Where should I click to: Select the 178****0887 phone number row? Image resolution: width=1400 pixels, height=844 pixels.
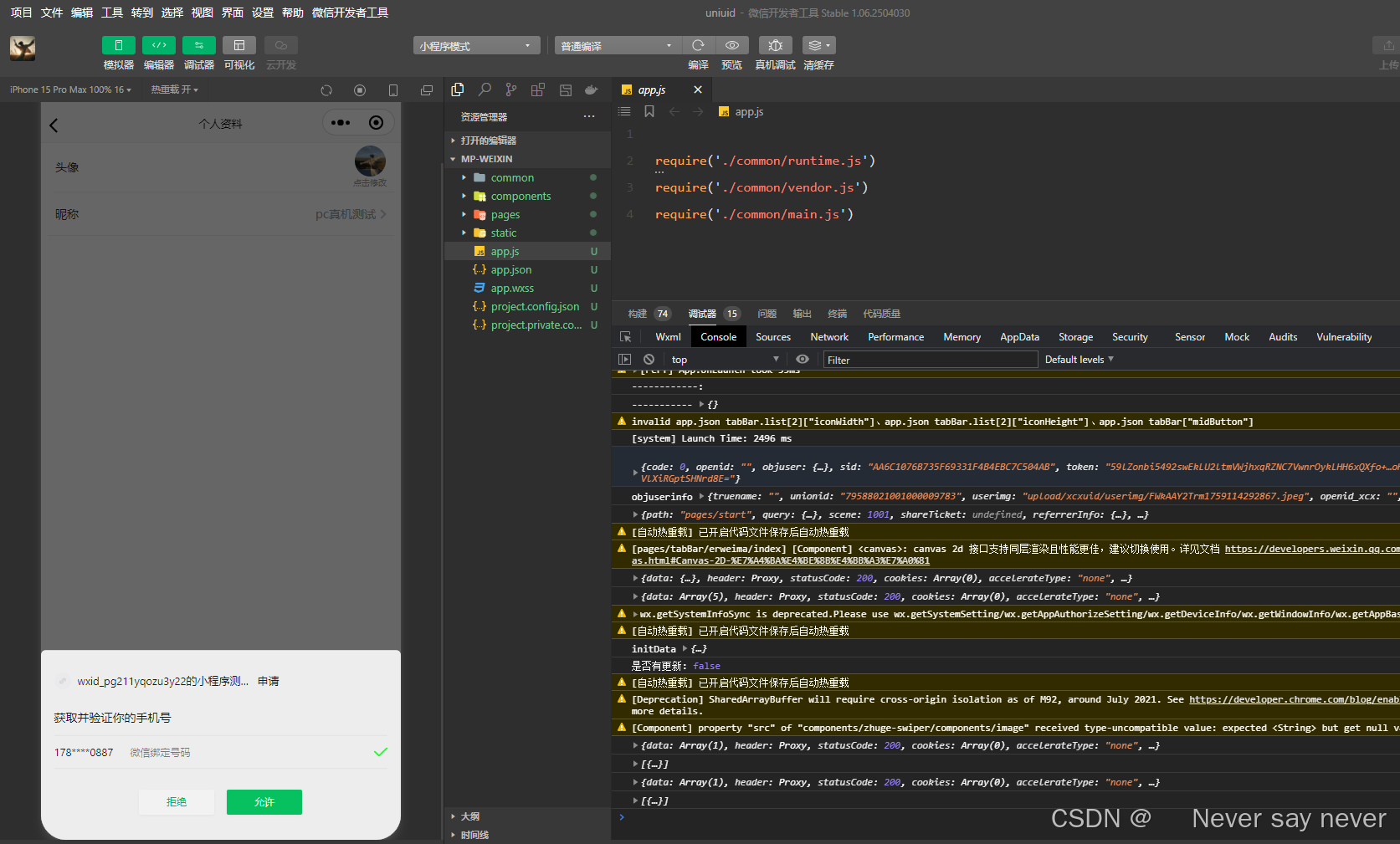coord(221,752)
